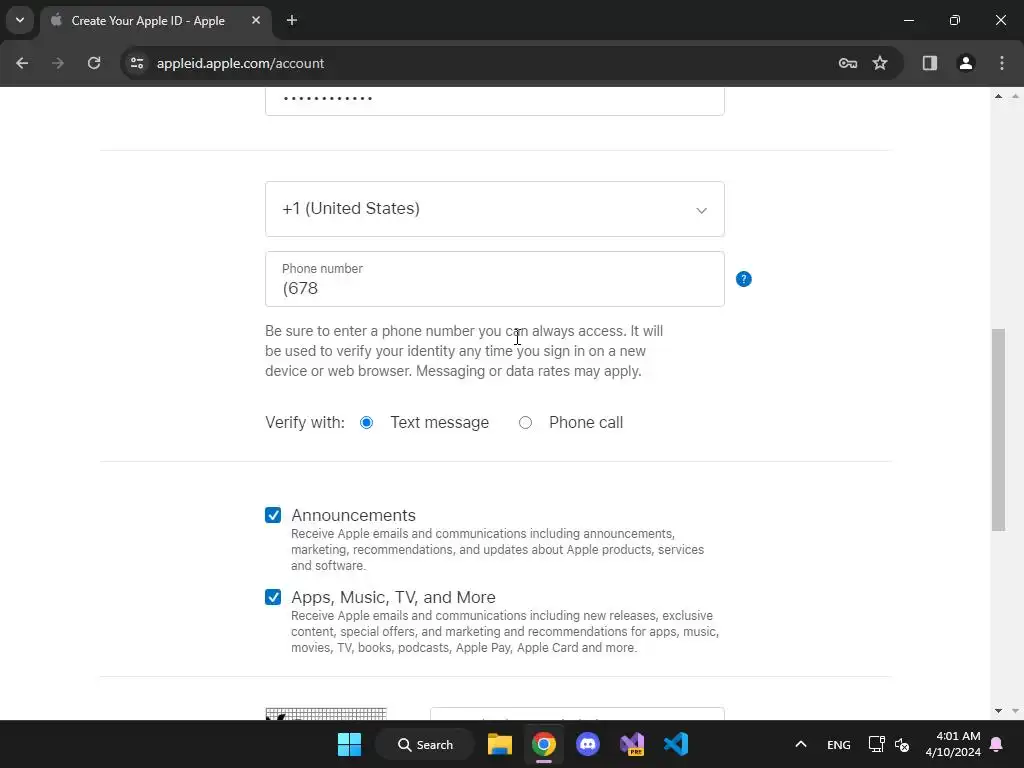The width and height of the screenshot is (1024, 768).
Task: Click the Announcements label text
Action: pos(353,515)
